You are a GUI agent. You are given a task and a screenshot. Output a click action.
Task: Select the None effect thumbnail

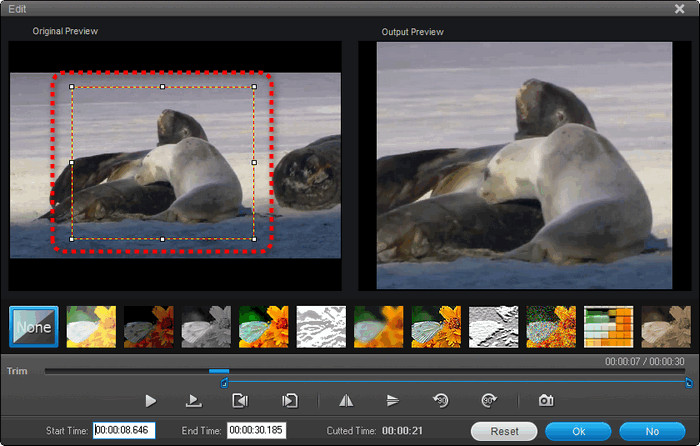pos(34,327)
